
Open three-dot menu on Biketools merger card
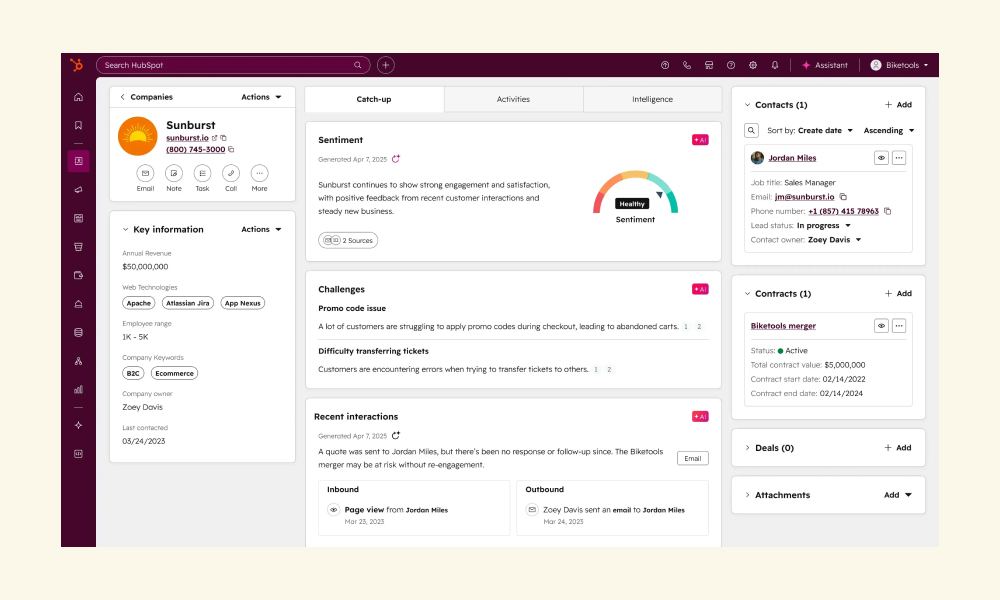tap(899, 326)
